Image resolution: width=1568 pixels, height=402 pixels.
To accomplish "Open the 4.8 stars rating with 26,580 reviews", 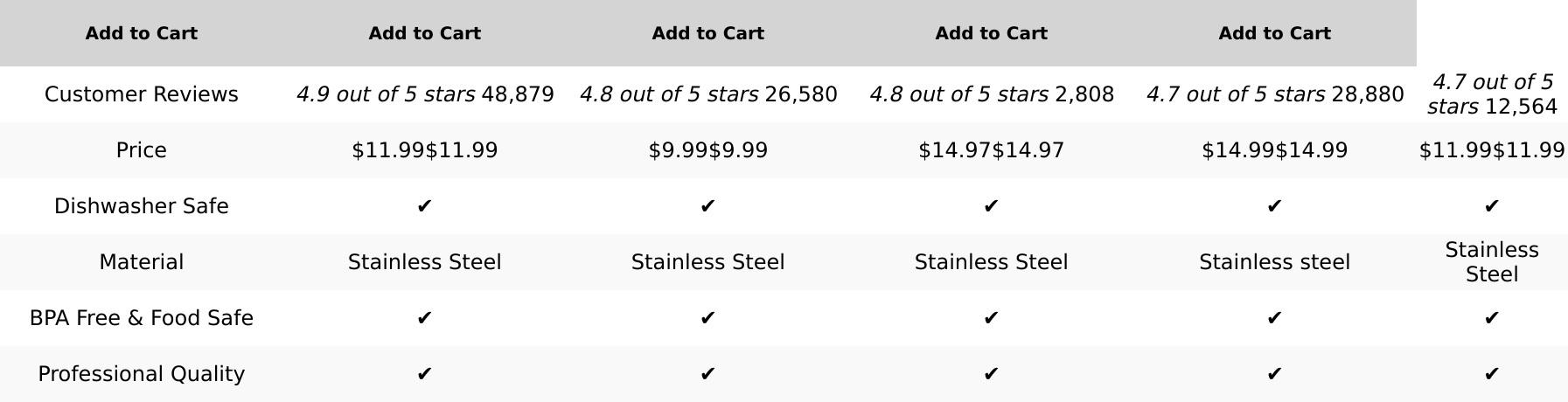I will pos(669,94).
